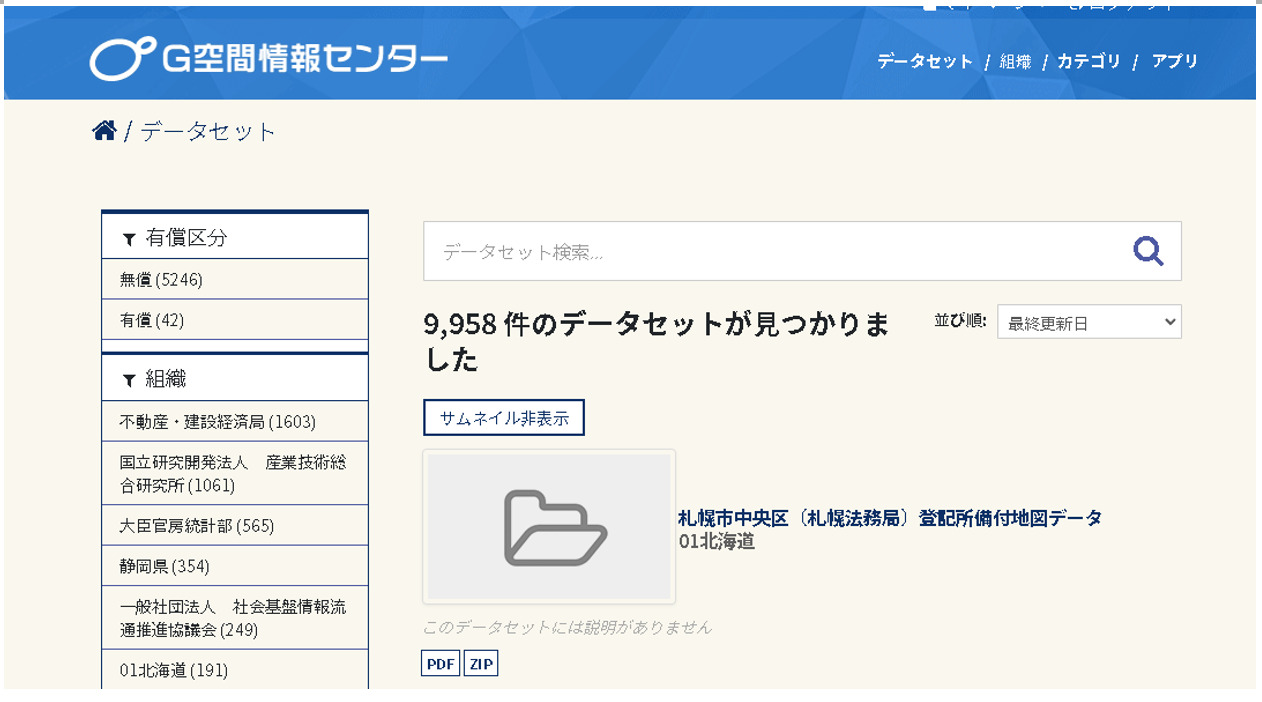Click the home breadcrumb icon
Screen dimensions: 1262x702
tap(105, 129)
